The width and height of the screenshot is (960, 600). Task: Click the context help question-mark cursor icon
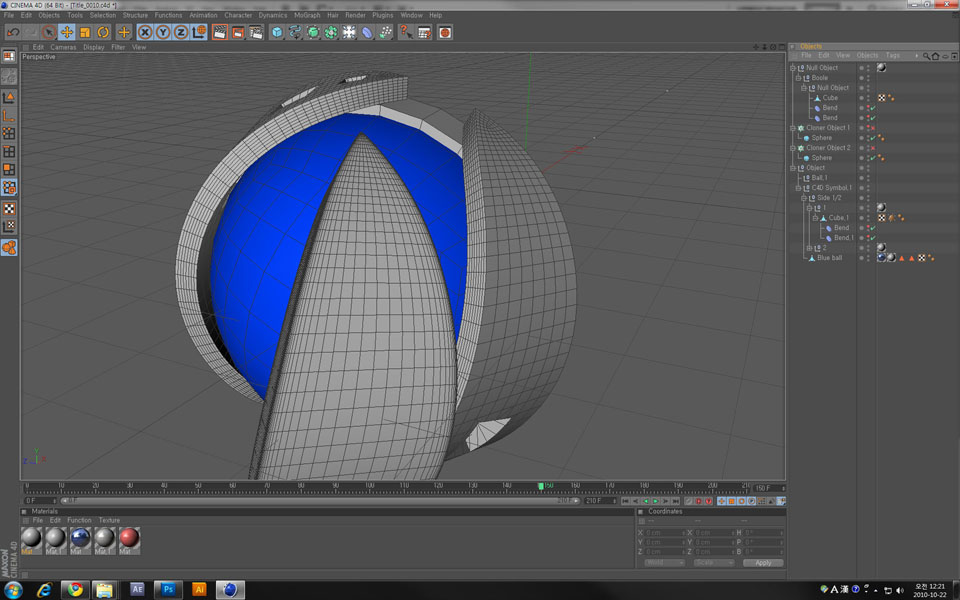406,32
